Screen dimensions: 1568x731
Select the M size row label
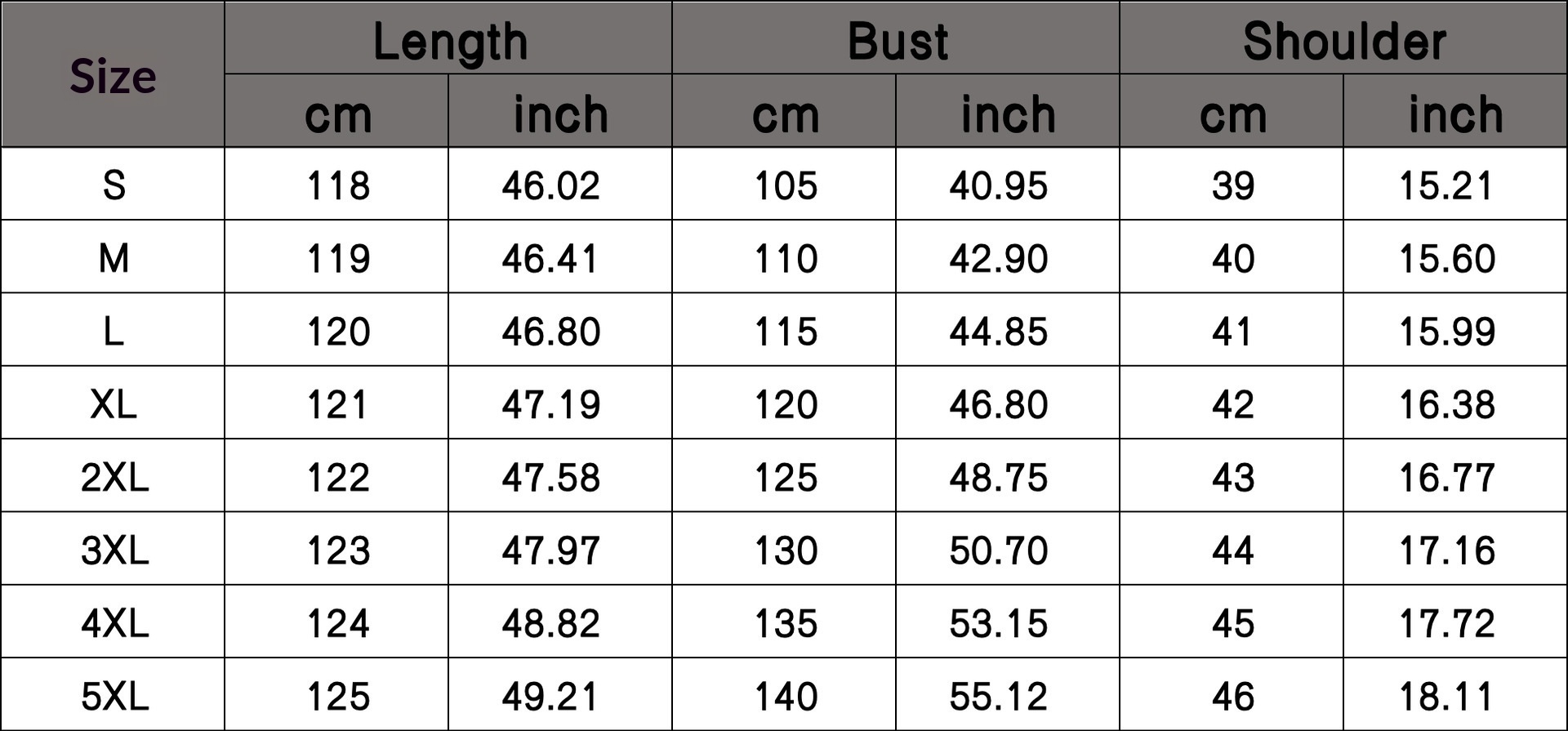[114, 259]
